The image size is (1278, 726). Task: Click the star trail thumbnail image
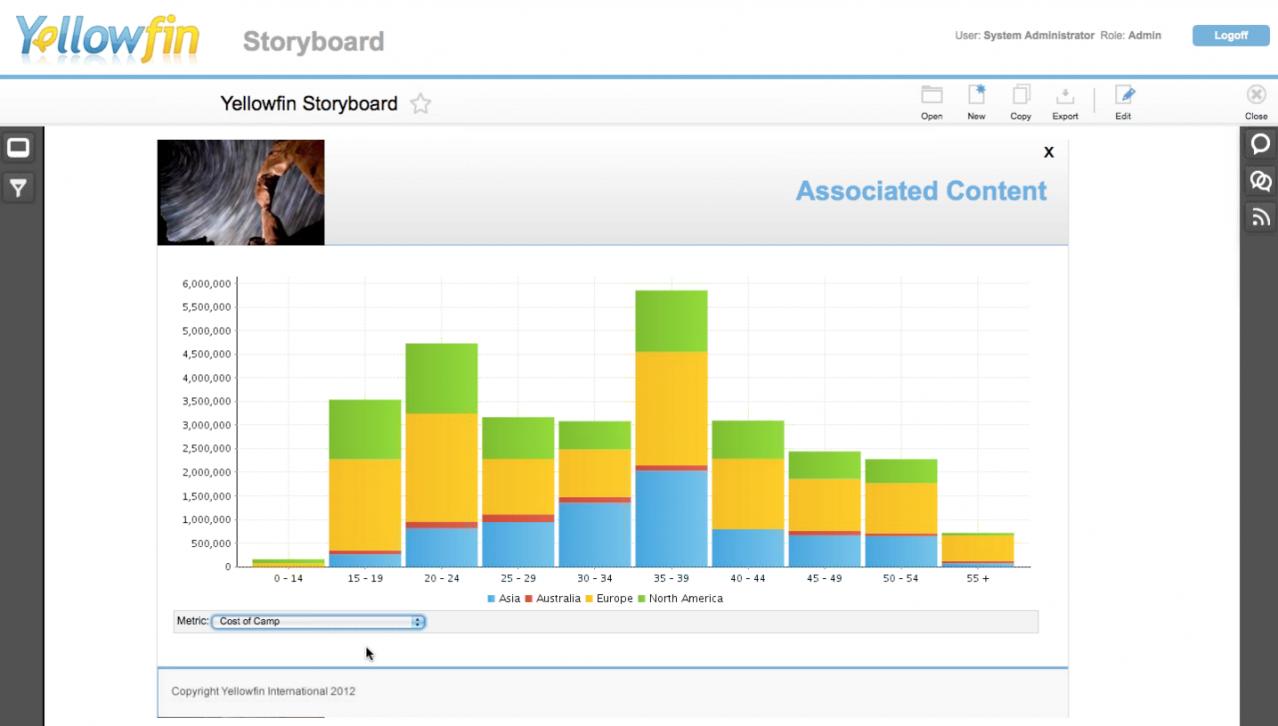pyautogui.click(x=241, y=192)
